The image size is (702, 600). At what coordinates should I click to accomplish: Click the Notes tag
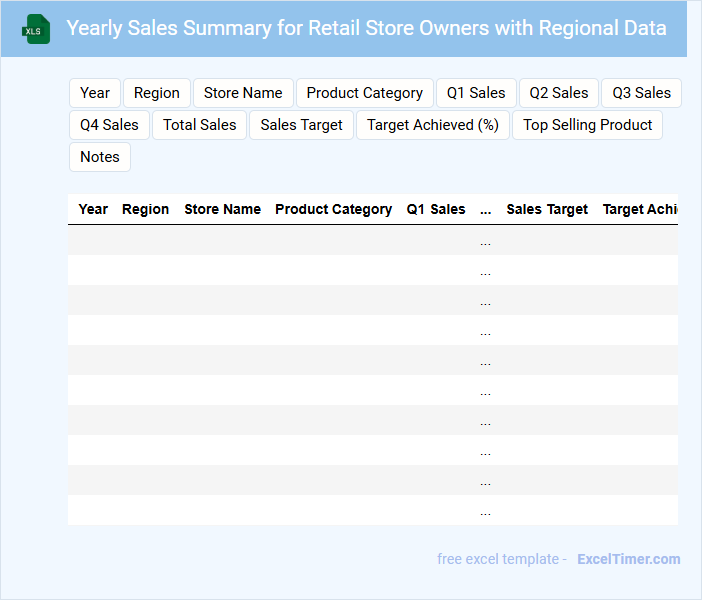(x=100, y=157)
